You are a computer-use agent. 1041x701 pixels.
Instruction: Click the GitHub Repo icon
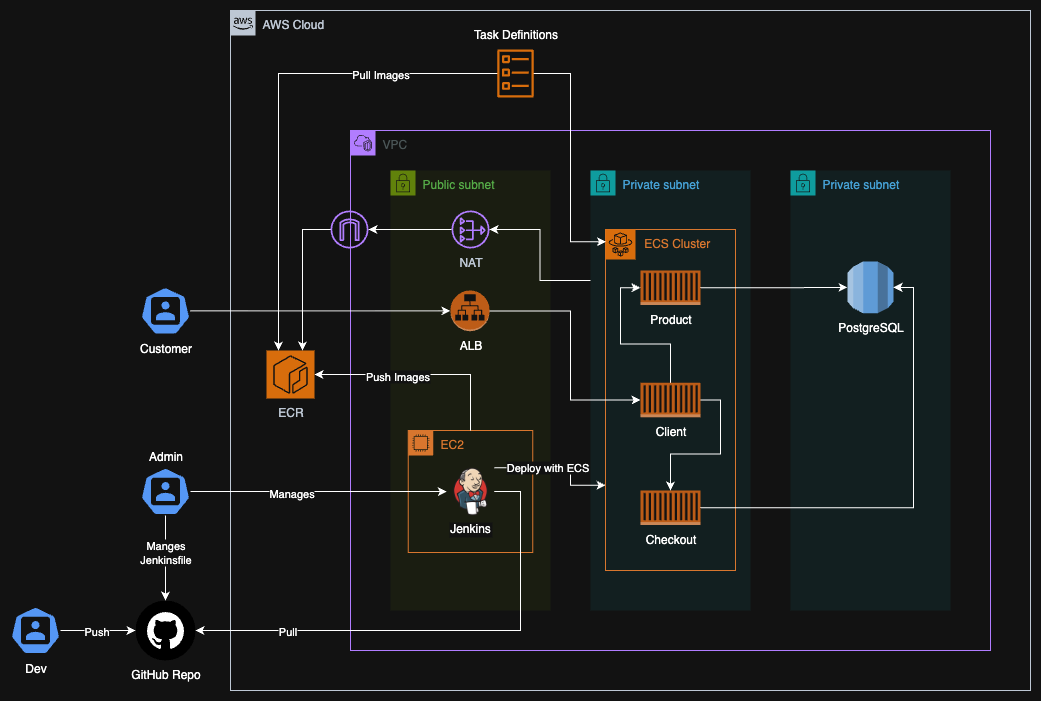(167, 631)
